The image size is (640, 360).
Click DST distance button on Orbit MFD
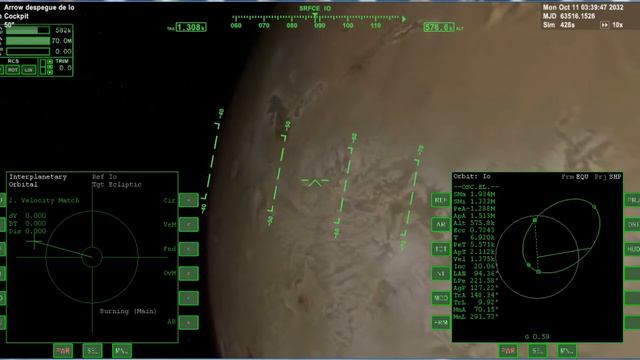pyautogui.click(x=633, y=224)
